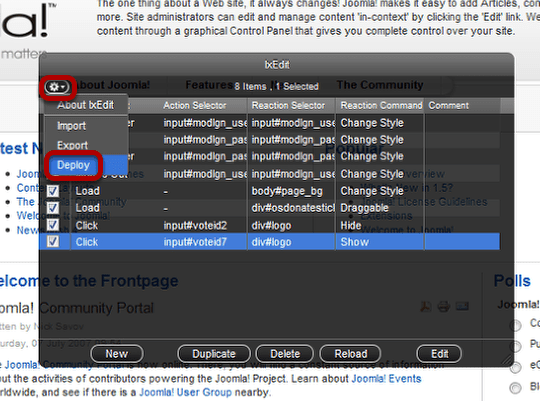Select the Joomla! poll radio button beside 'Bl'
Screen dimensions: 540x401
pos(516,388)
